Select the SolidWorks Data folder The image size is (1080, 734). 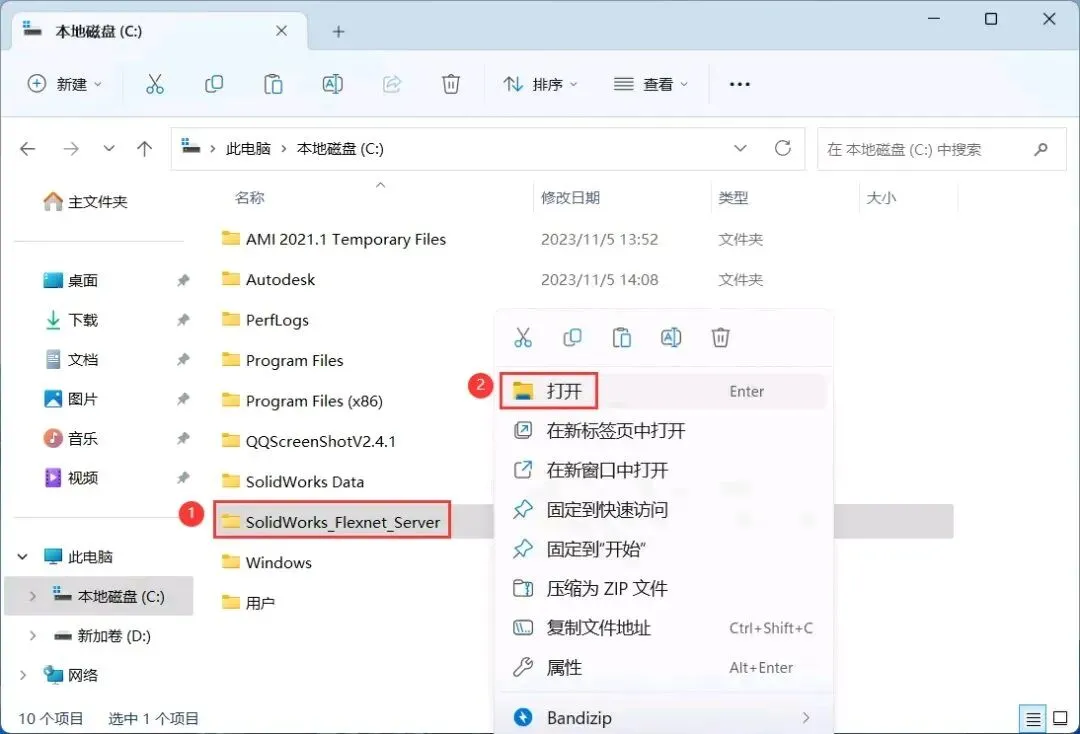tap(293, 482)
